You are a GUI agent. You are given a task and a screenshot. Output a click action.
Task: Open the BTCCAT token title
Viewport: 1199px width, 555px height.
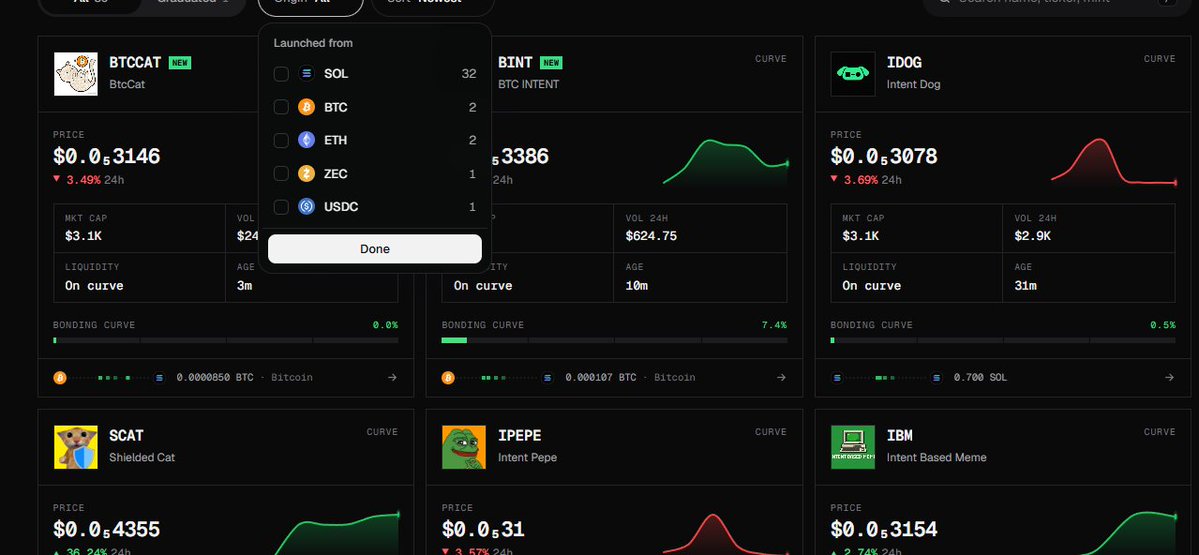(x=135, y=63)
